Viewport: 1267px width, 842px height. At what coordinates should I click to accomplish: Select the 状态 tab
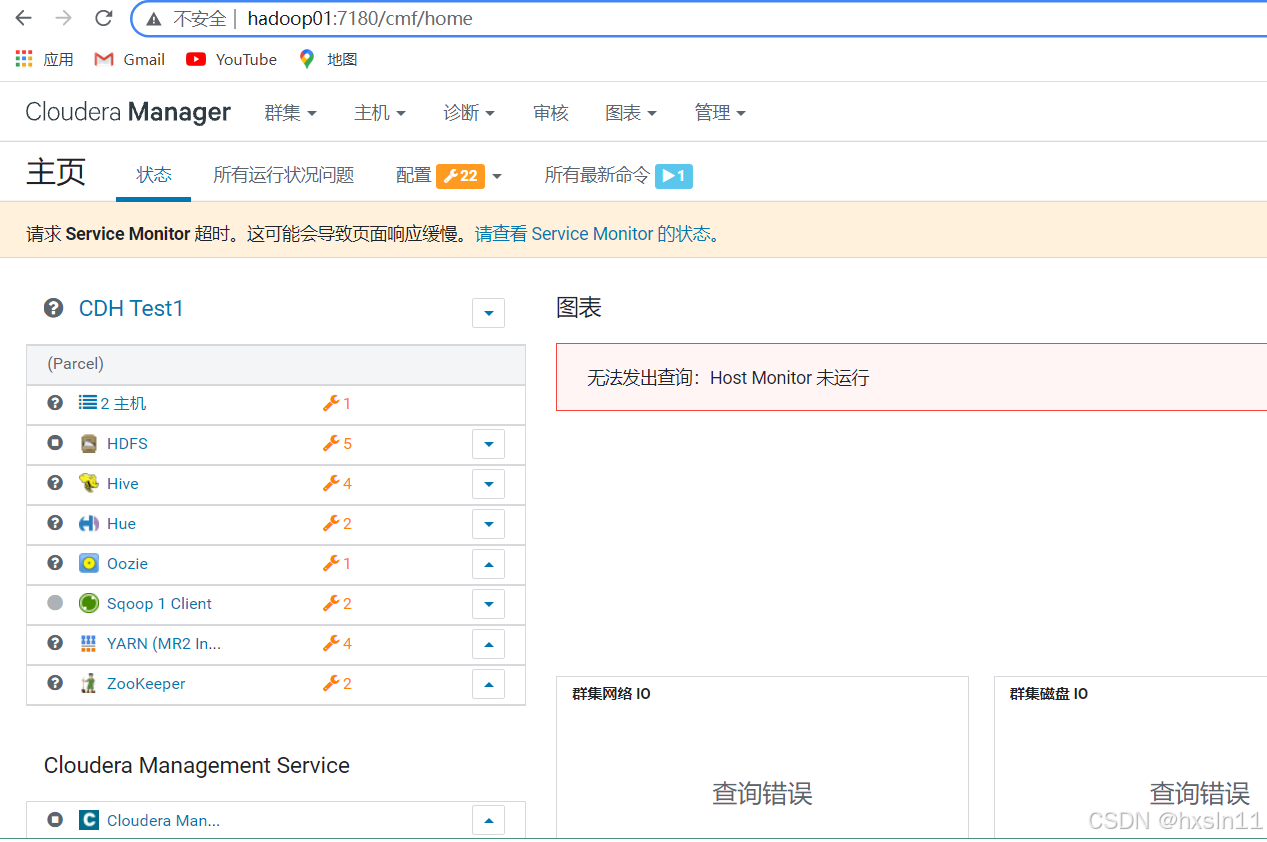pos(154,175)
